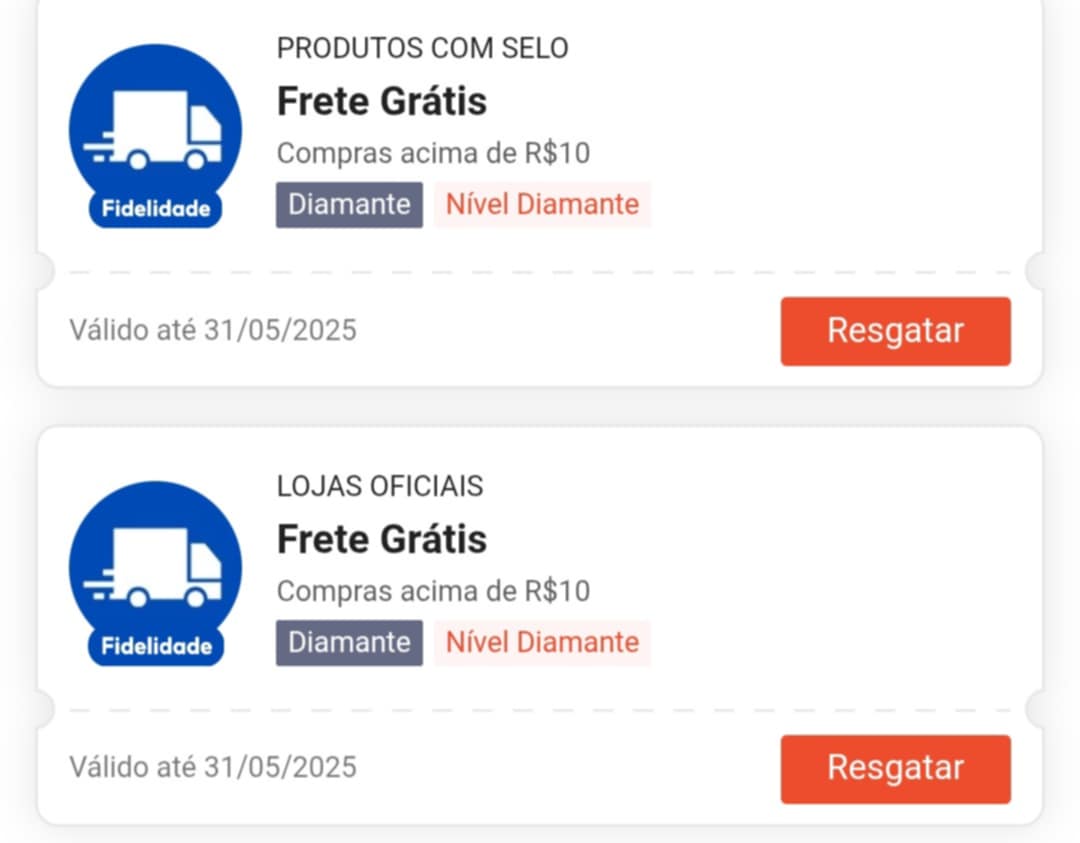The height and width of the screenshot is (843, 1080).
Task: Select Frete Grátis title in Produtos com Selo coupon
Action: pos(382,101)
